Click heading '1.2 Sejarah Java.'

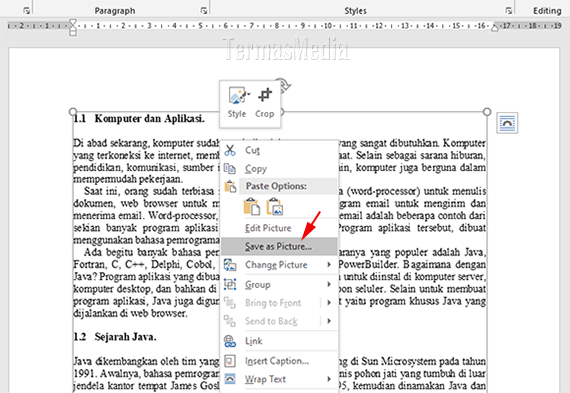[115, 337]
